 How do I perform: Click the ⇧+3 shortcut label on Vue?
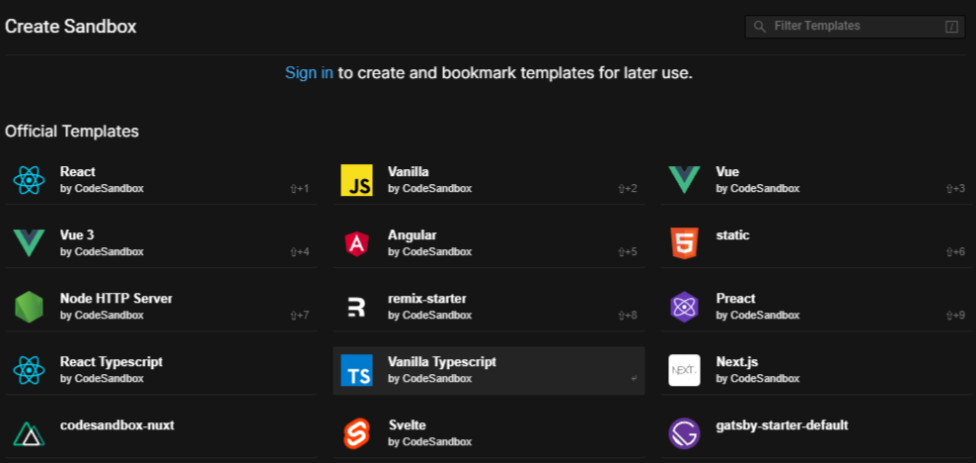point(955,189)
